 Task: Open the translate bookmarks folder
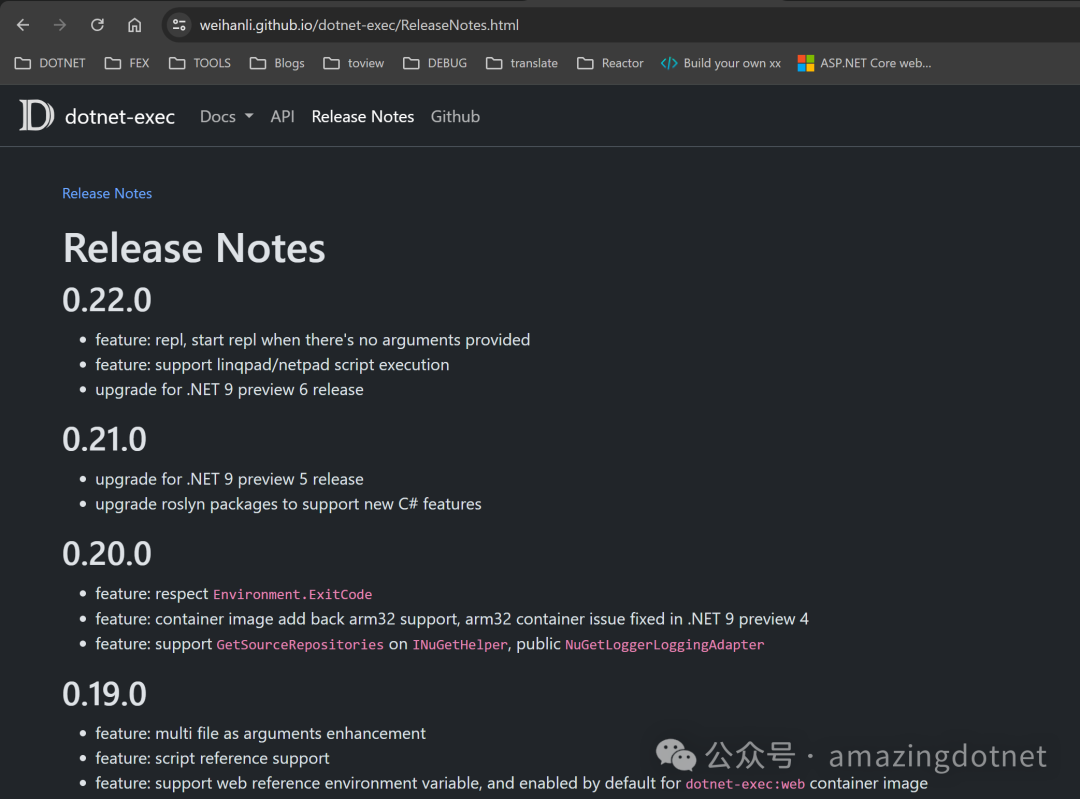click(521, 63)
